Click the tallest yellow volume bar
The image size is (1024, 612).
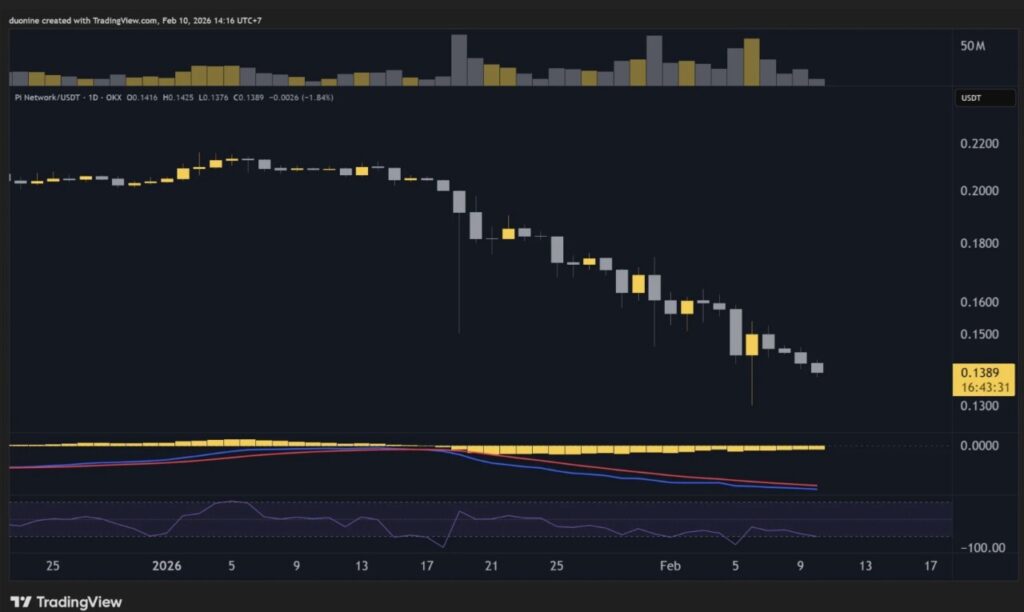coord(752,62)
